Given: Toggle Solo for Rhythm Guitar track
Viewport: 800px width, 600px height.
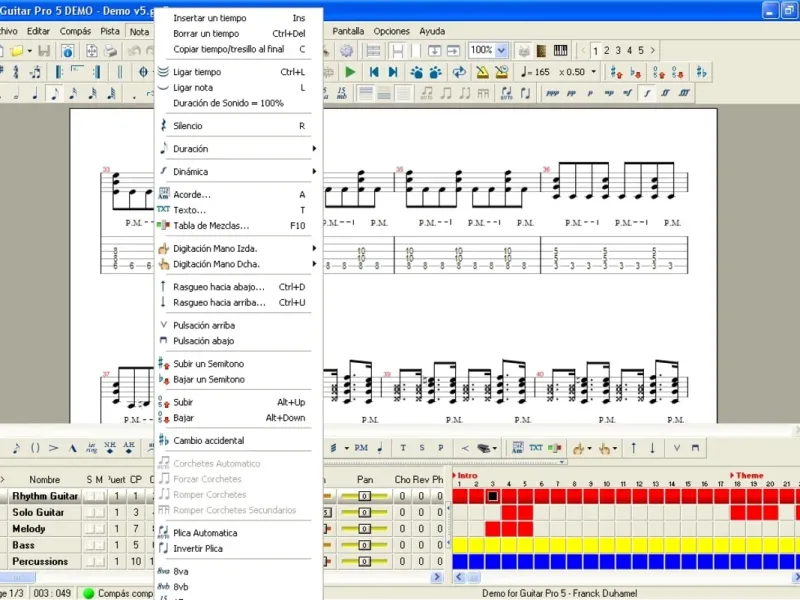Looking at the screenshot, I should click(89, 496).
